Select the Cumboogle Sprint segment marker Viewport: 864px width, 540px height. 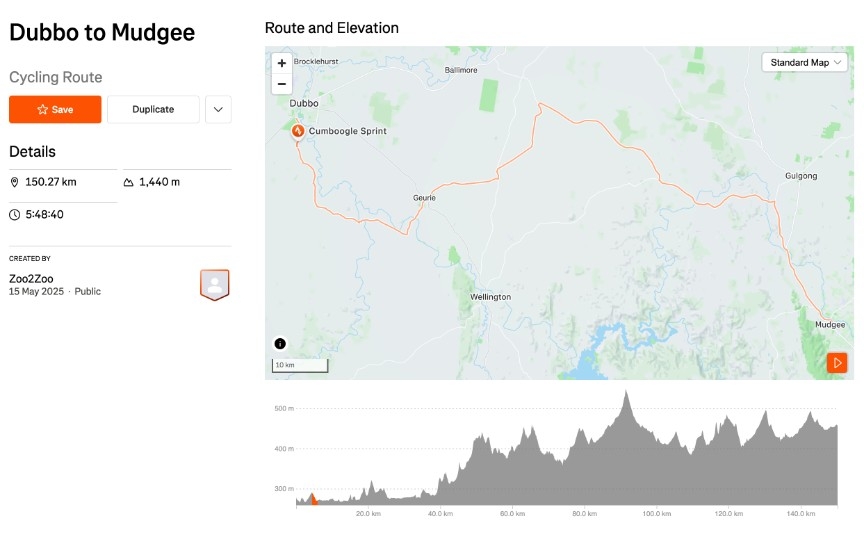click(298, 131)
